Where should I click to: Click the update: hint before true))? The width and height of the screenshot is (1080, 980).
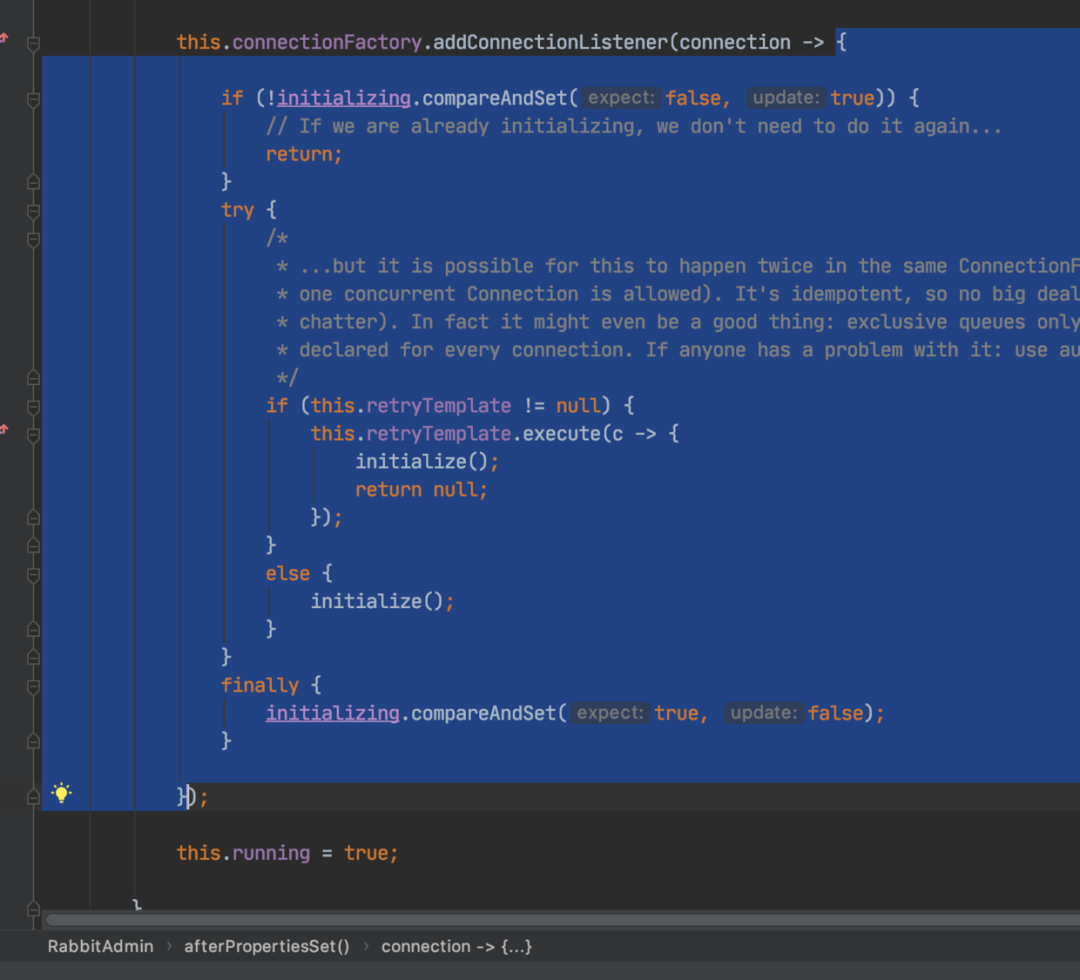tap(786, 98)
